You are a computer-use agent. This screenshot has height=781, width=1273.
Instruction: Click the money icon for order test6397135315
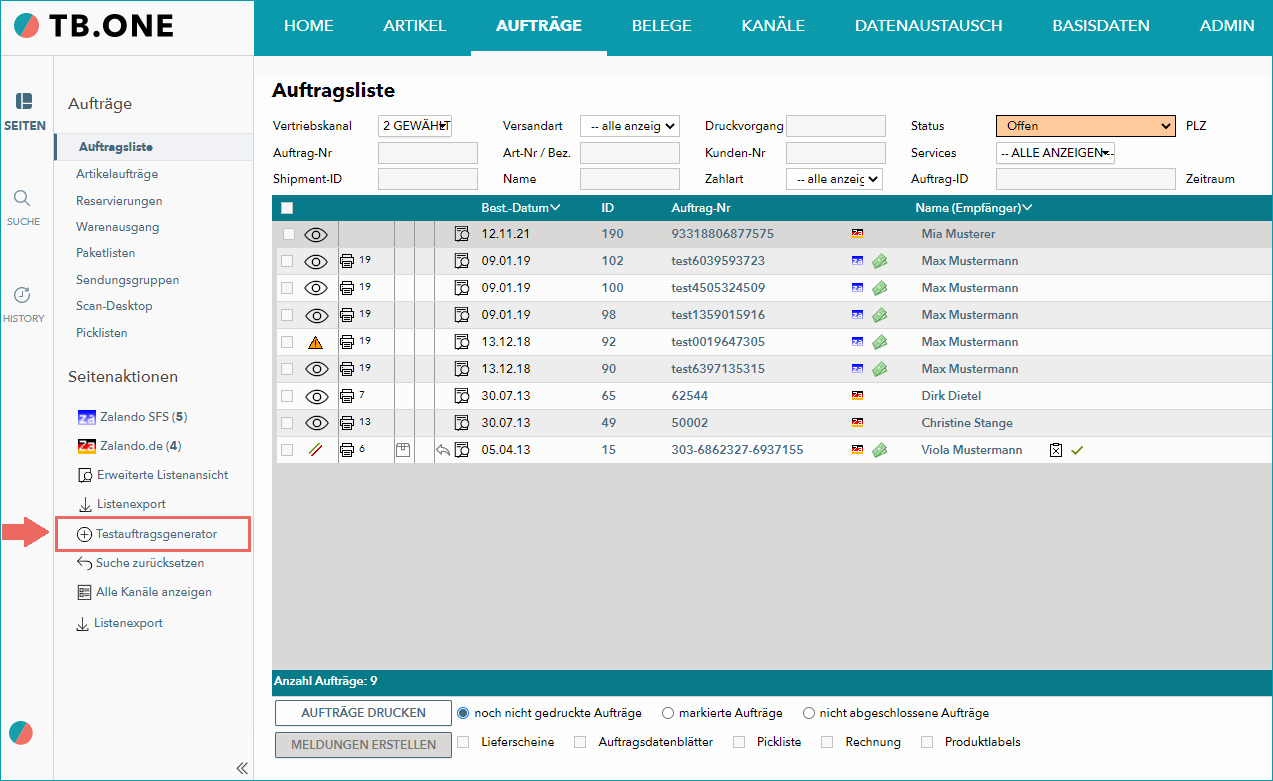[880, 369]
